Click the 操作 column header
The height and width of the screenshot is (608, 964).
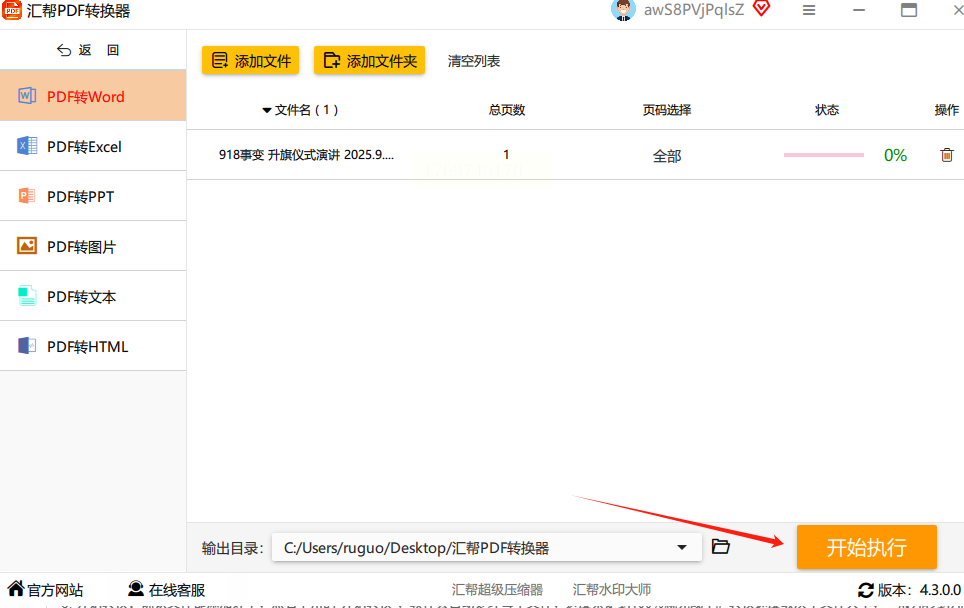946,110
